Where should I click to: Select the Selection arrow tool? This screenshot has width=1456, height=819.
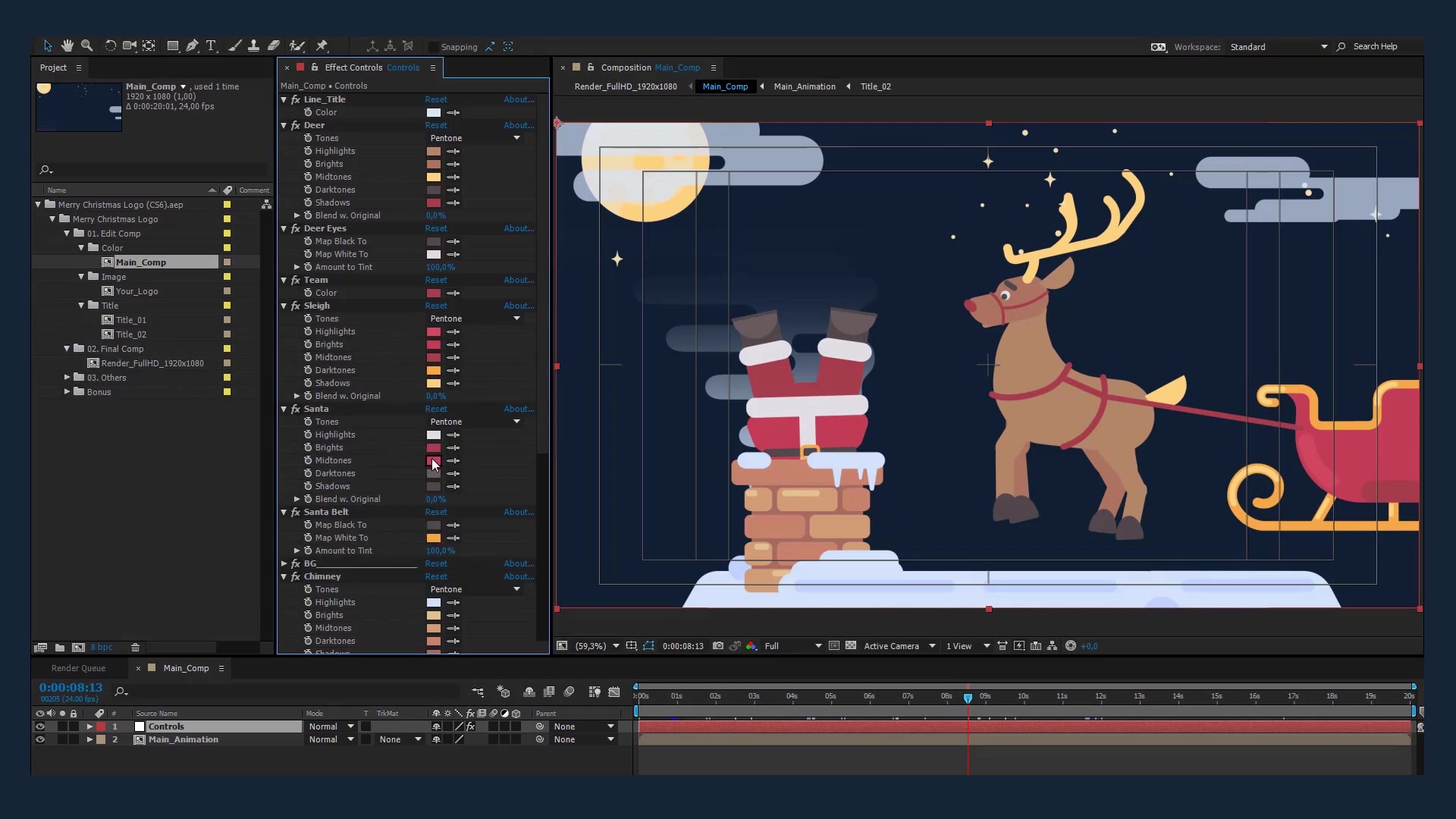coord(48,46)
